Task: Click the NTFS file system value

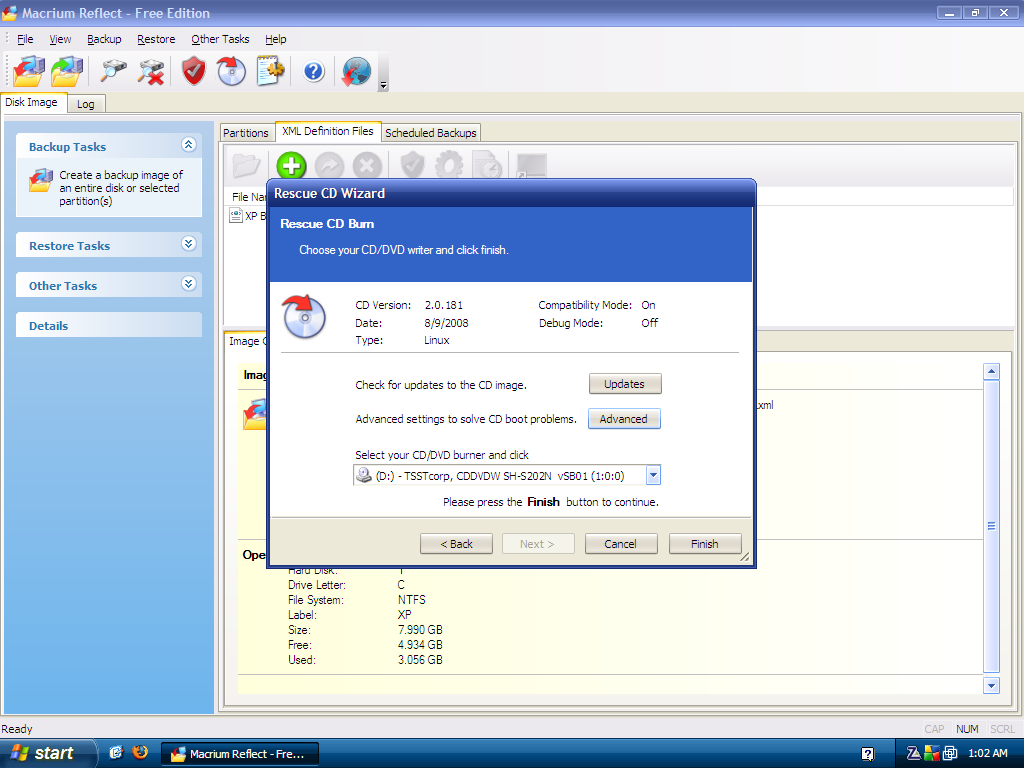Action: tap(411, 600)
